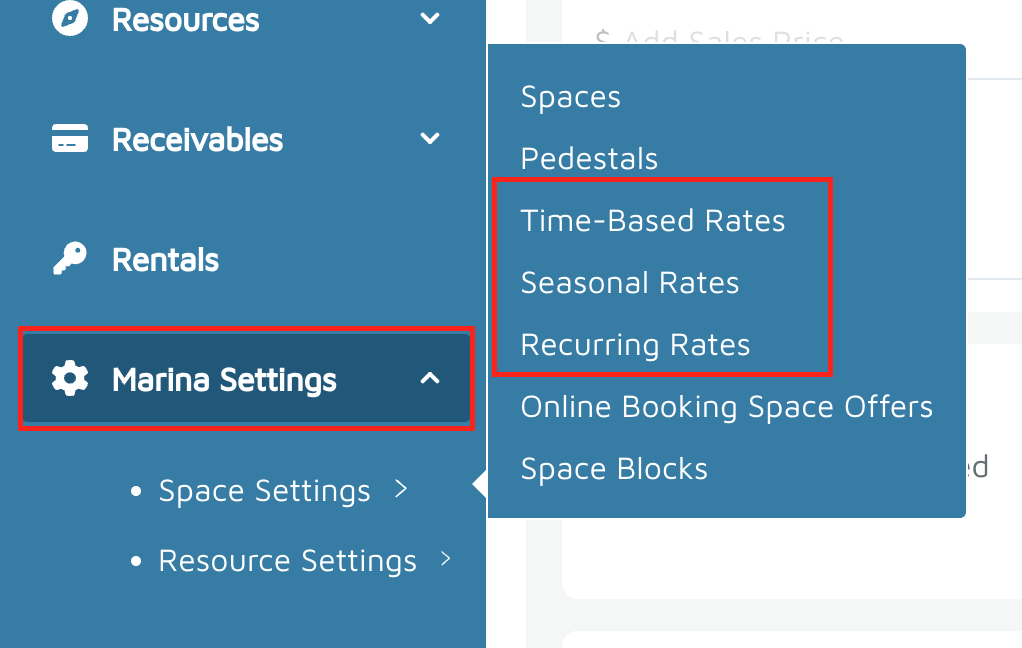This screenshot has width=1022, height=648.
Task: Choose Resource Settings submenu item
Action: (287, 561)
